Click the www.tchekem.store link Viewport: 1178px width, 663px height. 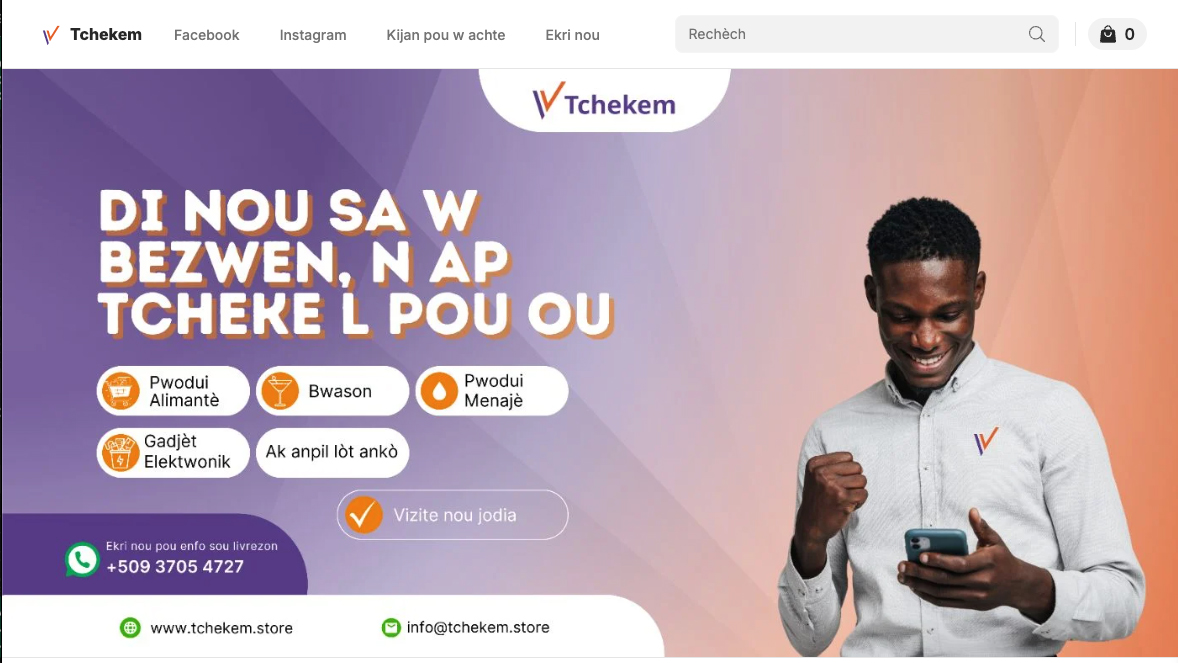(x=222, y=628)
